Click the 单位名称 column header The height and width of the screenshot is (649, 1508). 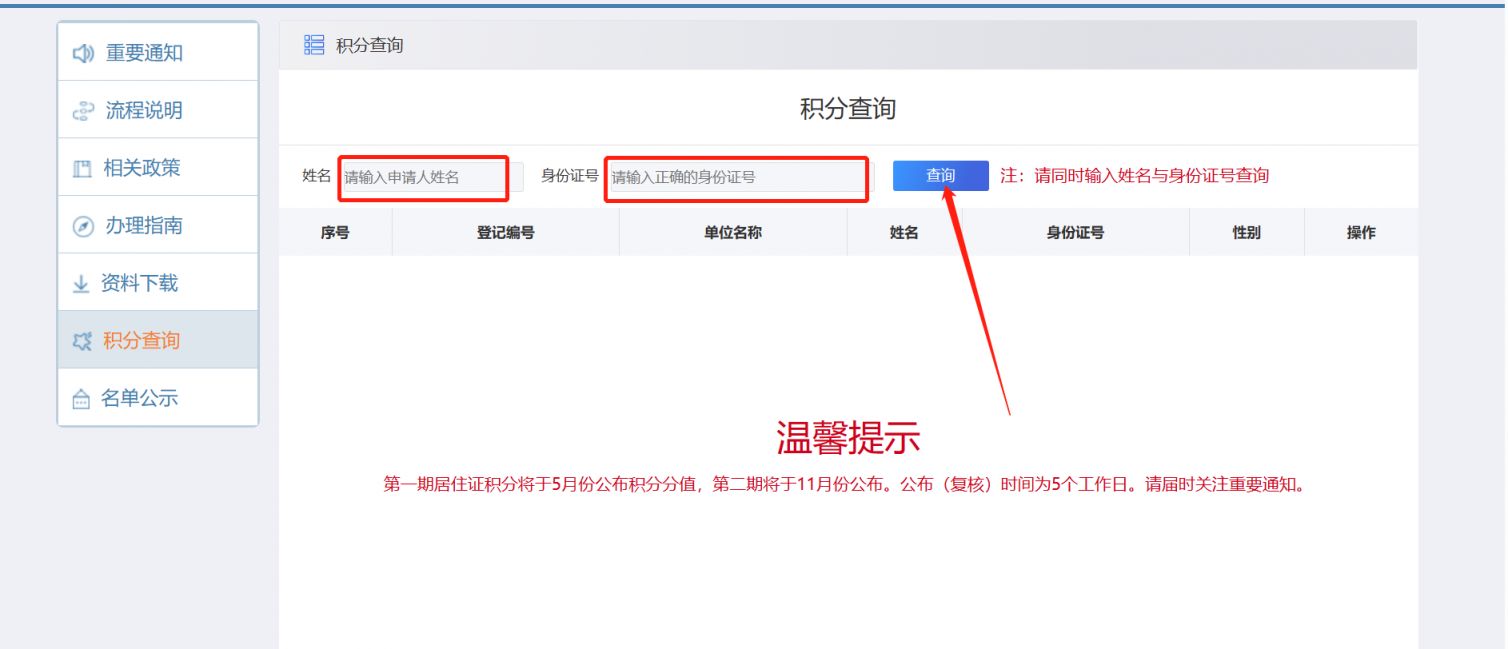click(732, 233)
